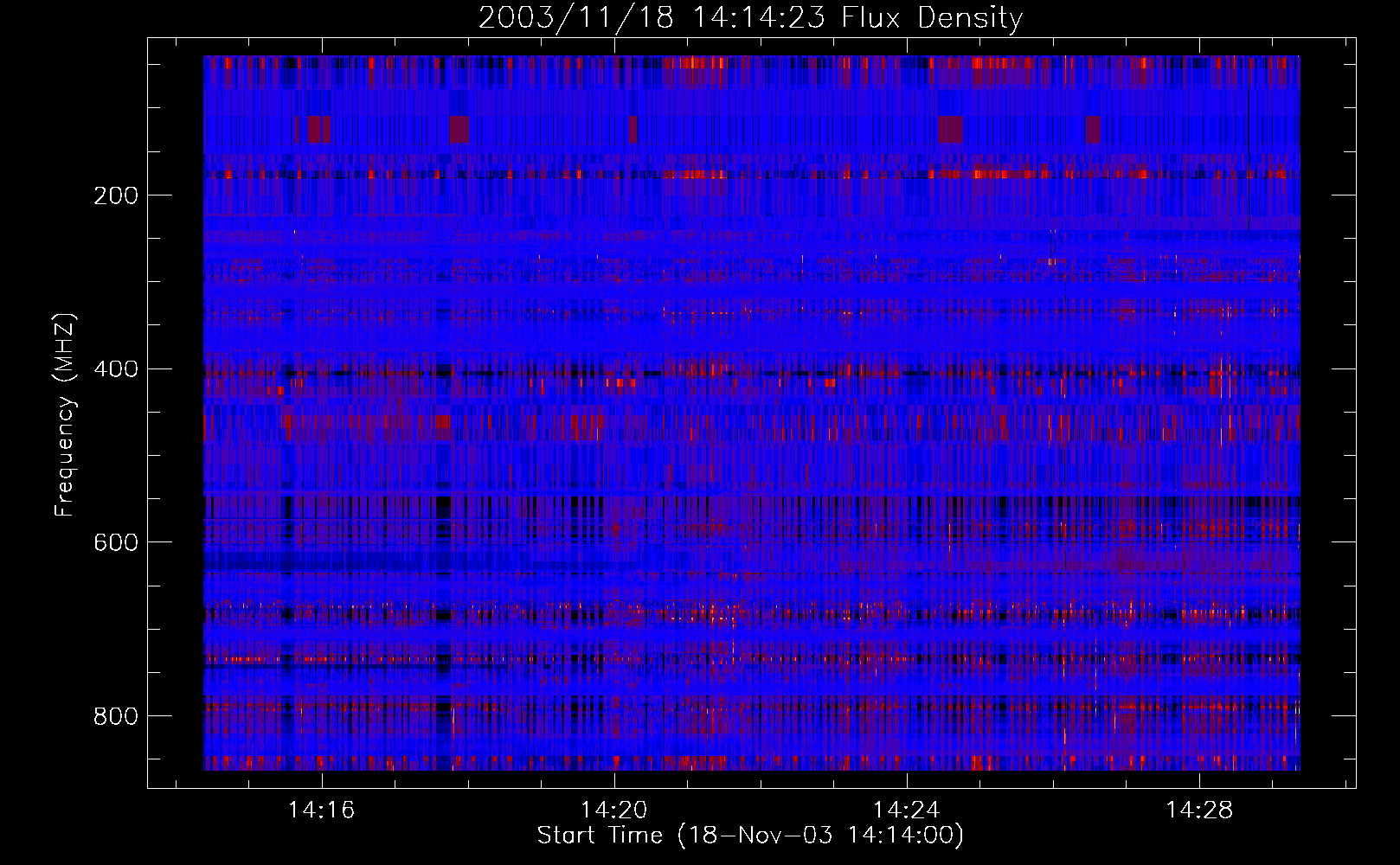Screen dimensions: 1400x865
Task: Click the 'Start Time (18-Nov-03 14:14:00)' axis label
Action: [750, 836]
